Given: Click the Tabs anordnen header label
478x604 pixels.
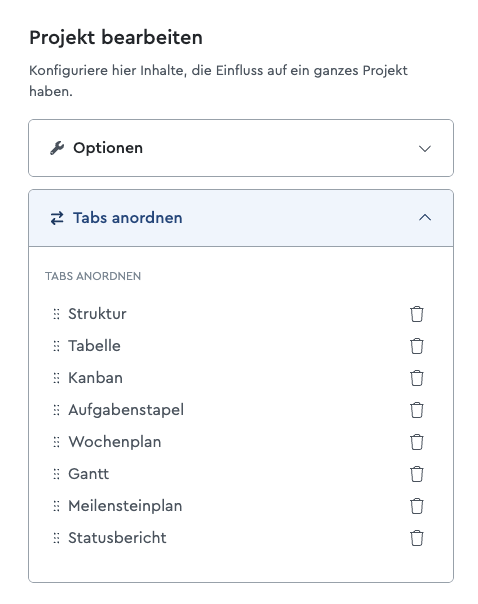Looking at the screenshot, I should pos(127,218).
